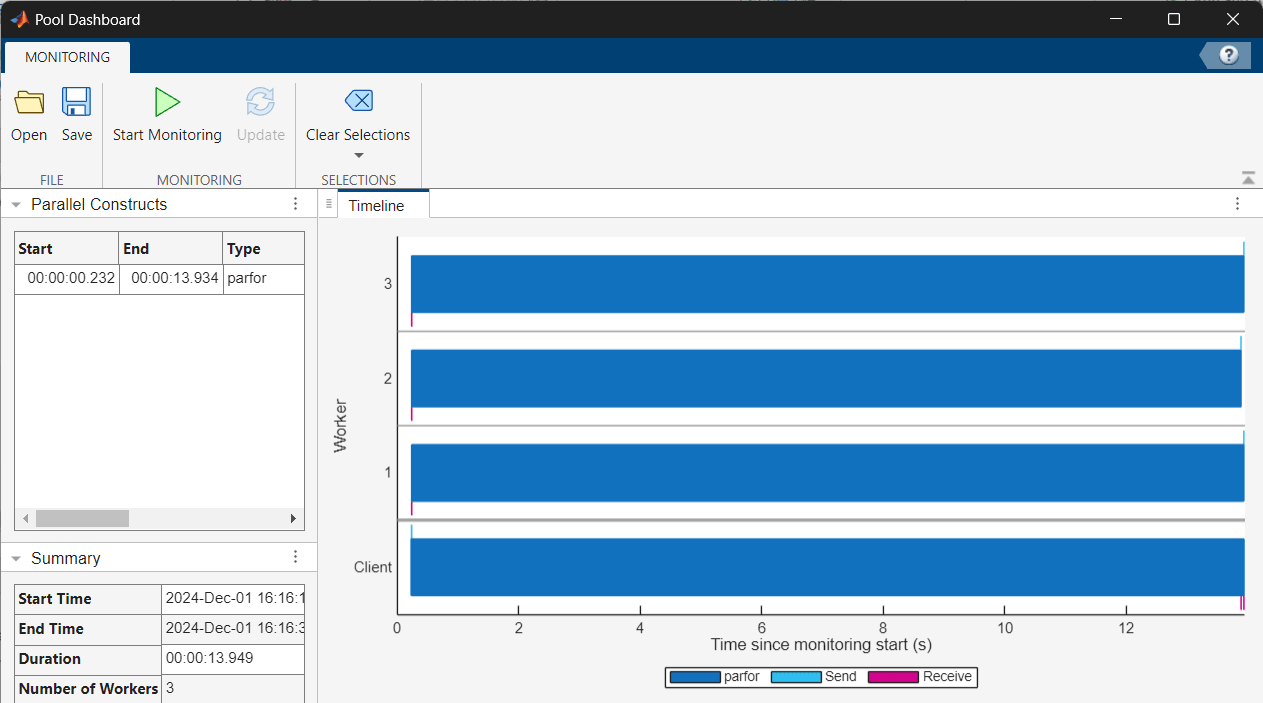Click the Start Monitoring play icon
This screenshot has height=703, width=1263.
tap(166, 101)
